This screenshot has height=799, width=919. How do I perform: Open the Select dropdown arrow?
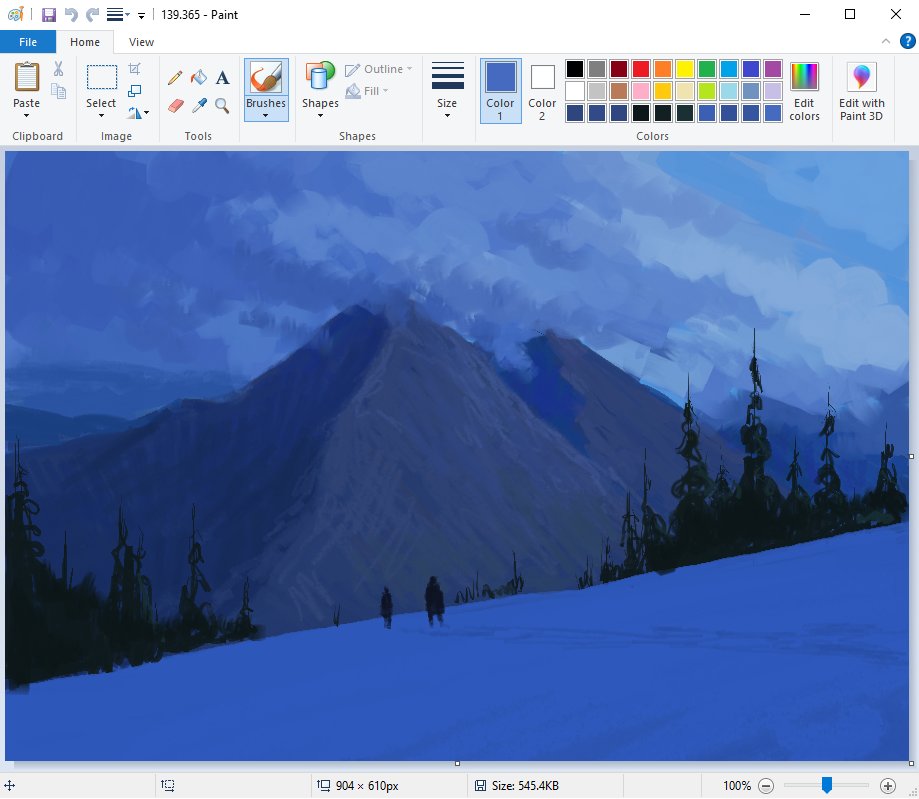point(101,115)
